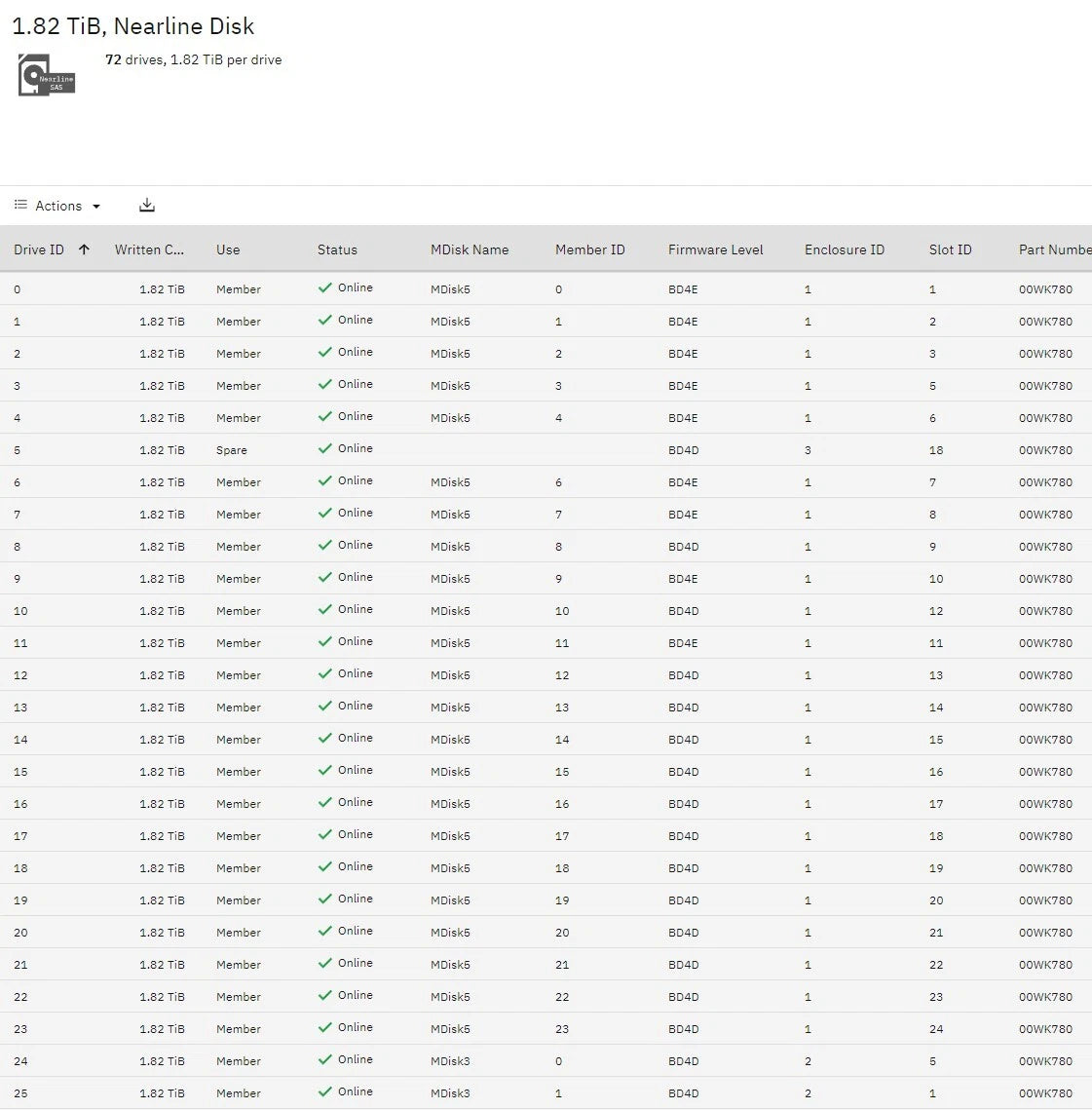The image size is (1092, 1110).
Task: Click 1.82 TiB capacity for drive 3
Action: [x=162, y=386]
